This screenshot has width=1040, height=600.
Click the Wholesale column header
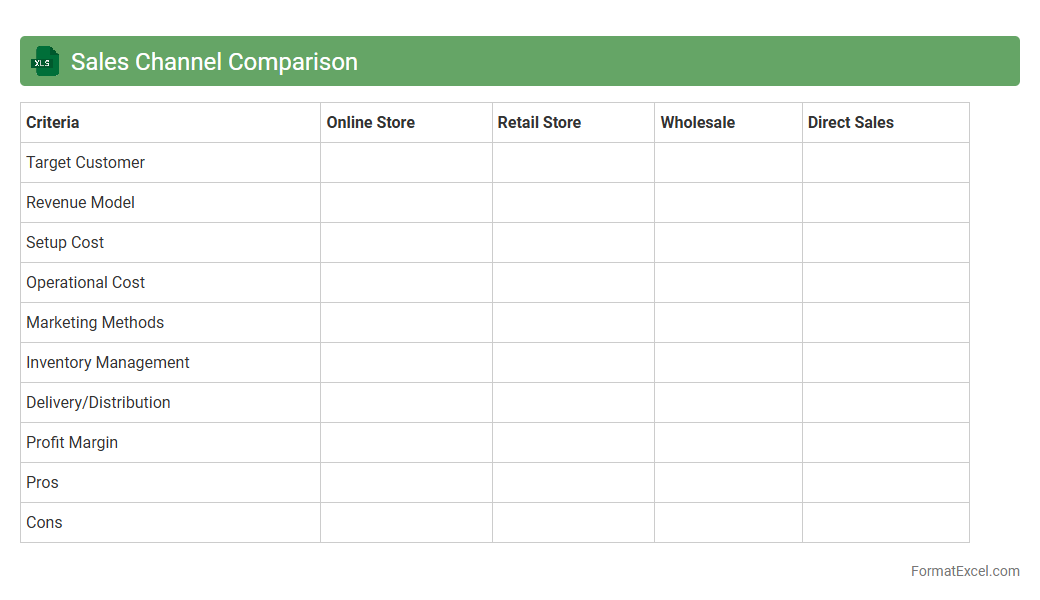(x=697, y=123)
